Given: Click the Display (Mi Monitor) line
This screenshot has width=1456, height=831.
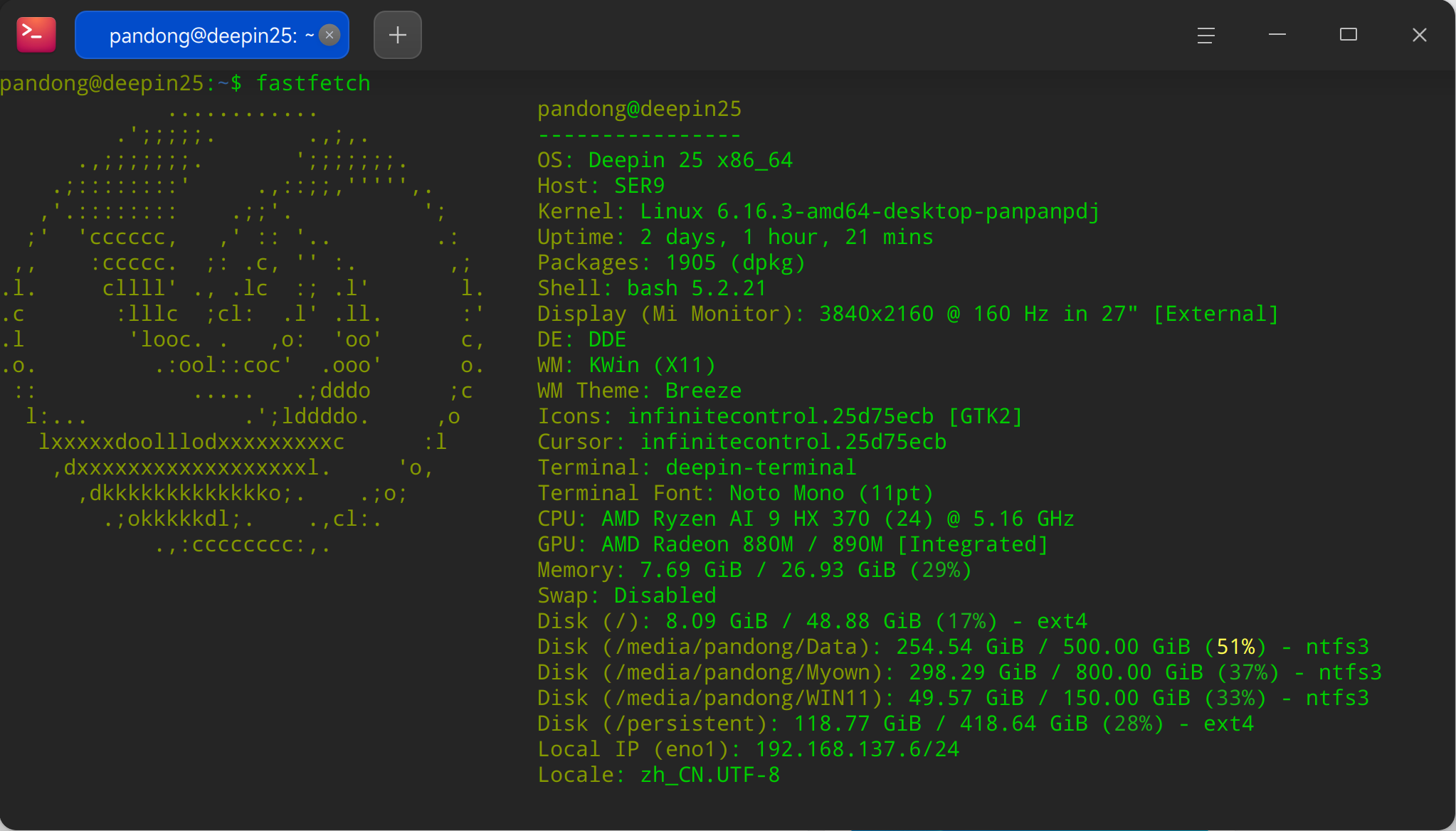Looking at the screenshot, I should [x=908, y=314].
